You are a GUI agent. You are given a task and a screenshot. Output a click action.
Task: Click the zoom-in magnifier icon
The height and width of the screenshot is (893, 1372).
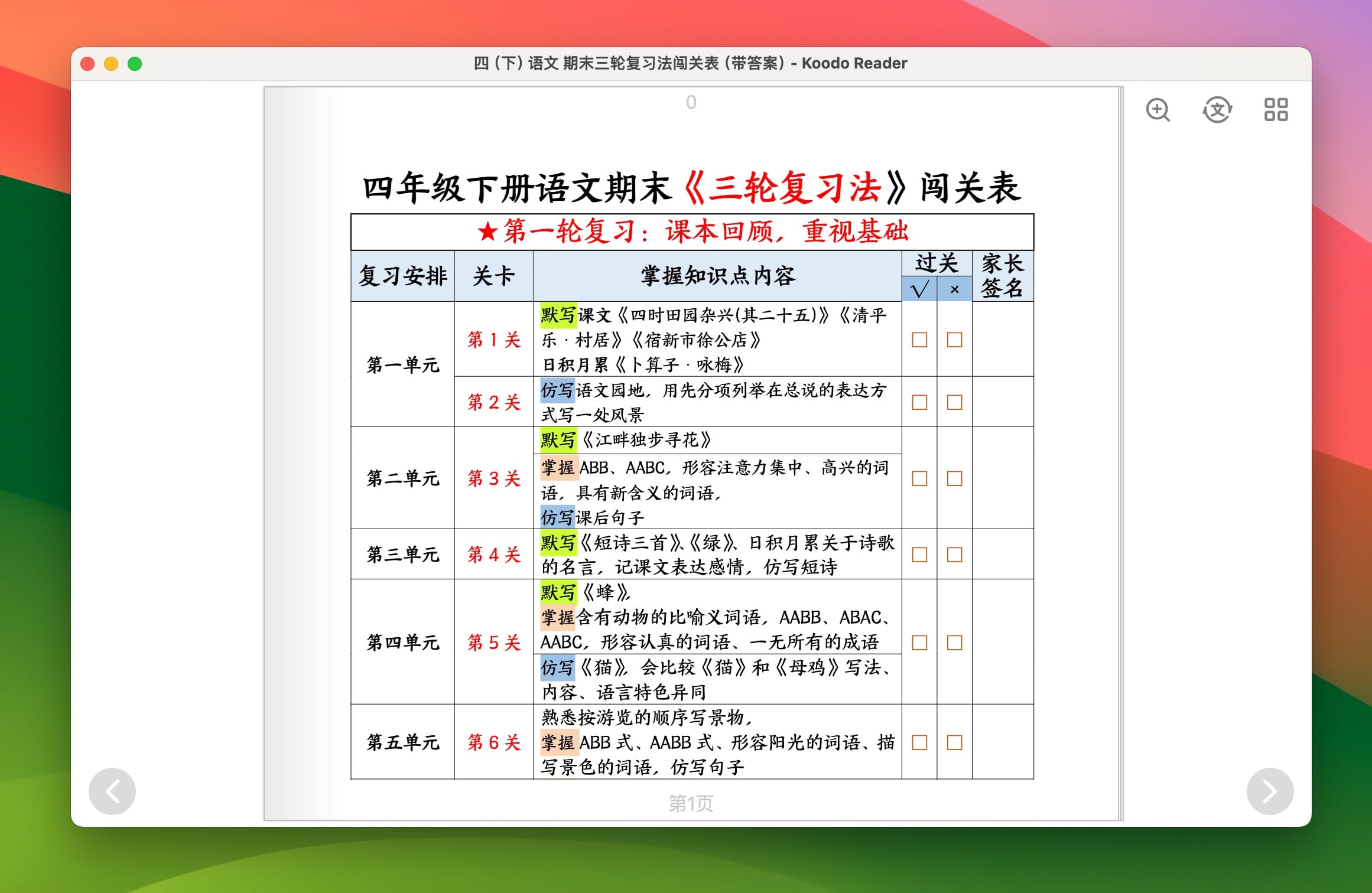pyautogui.click(x=1158, y=110)
